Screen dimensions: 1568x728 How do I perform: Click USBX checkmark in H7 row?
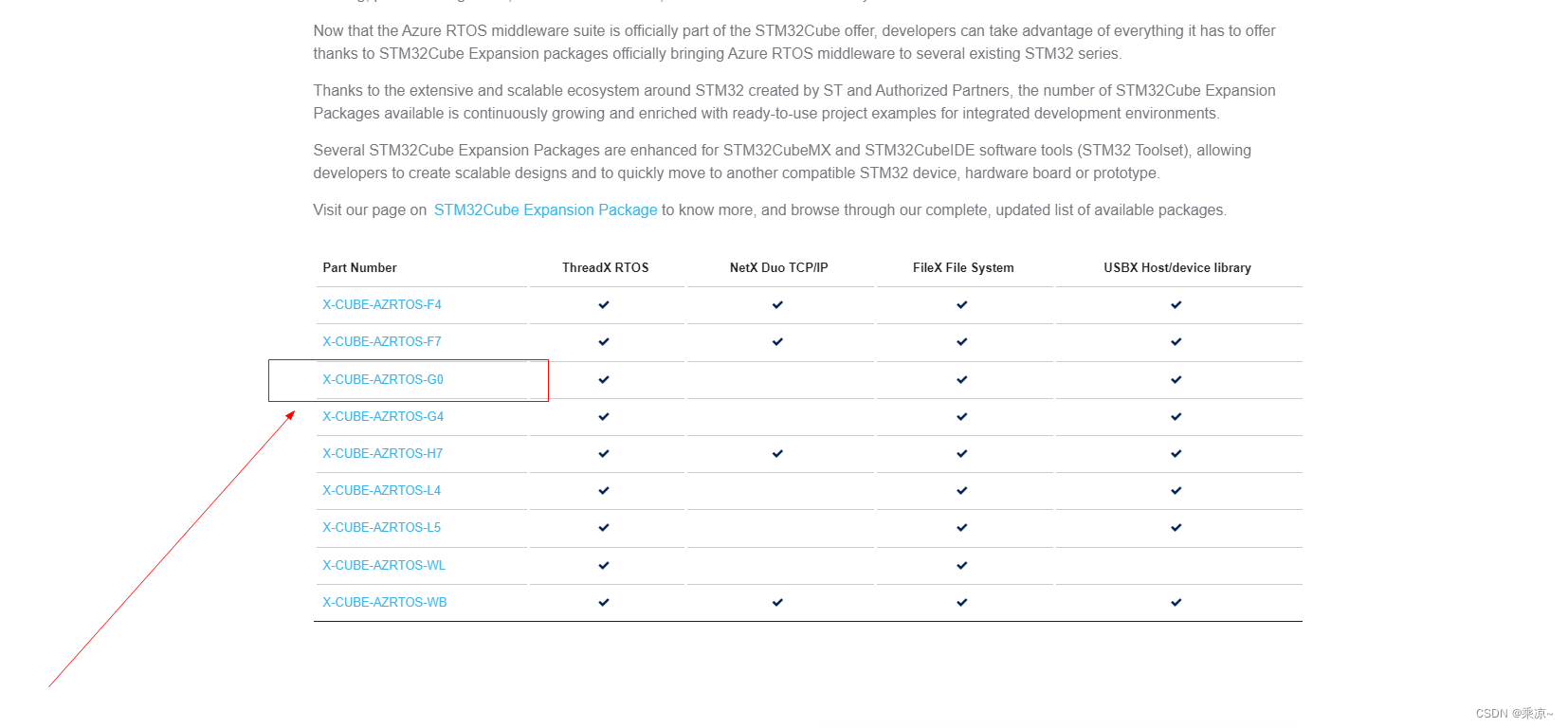(1176, 453)
